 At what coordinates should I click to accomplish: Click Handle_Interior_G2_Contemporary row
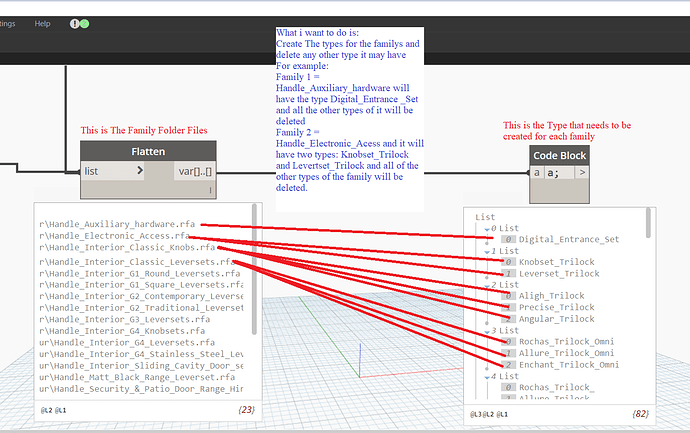pyautogui.click(x=141, y=297)
